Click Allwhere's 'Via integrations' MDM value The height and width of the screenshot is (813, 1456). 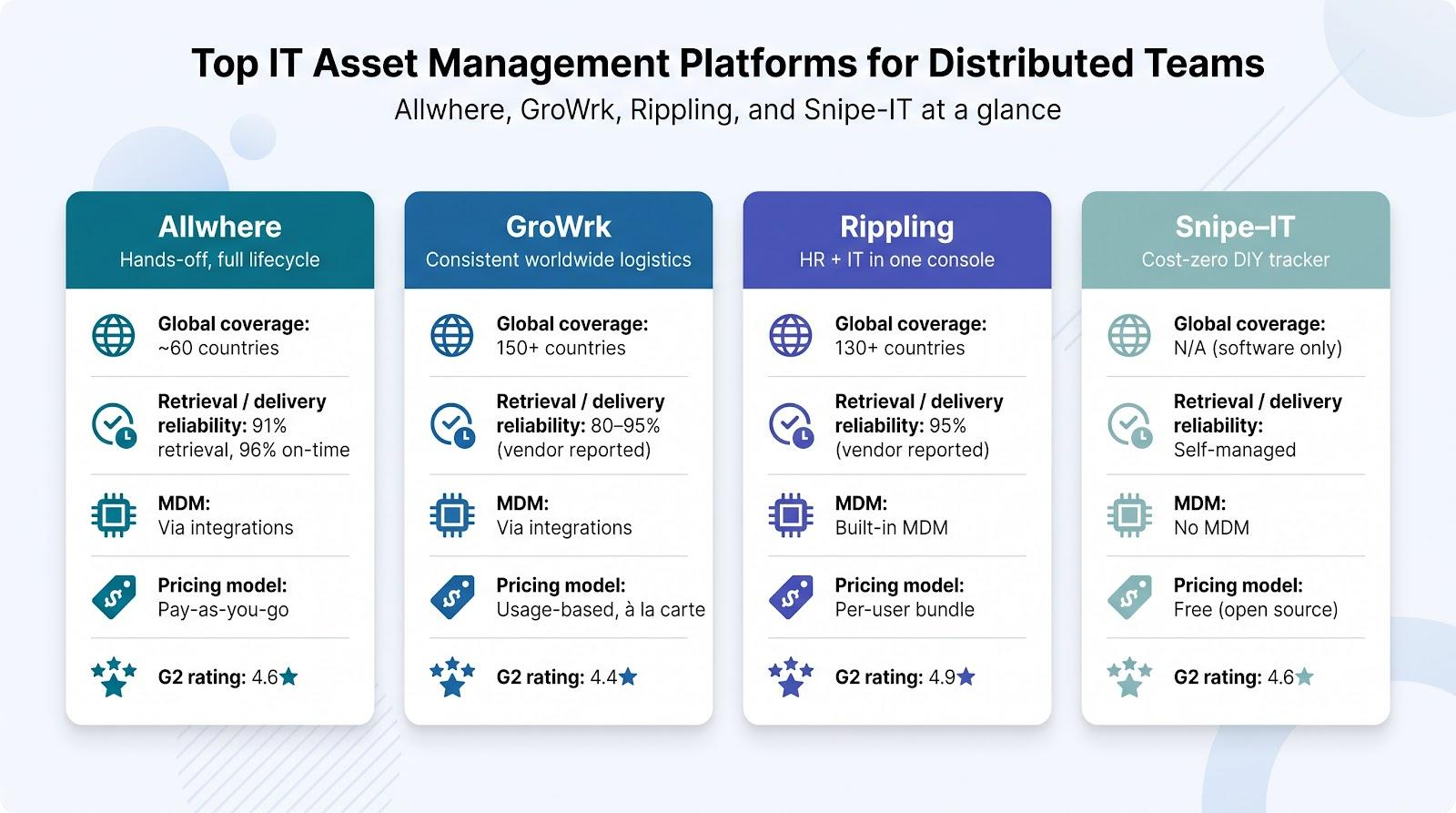tap(226, 528)
